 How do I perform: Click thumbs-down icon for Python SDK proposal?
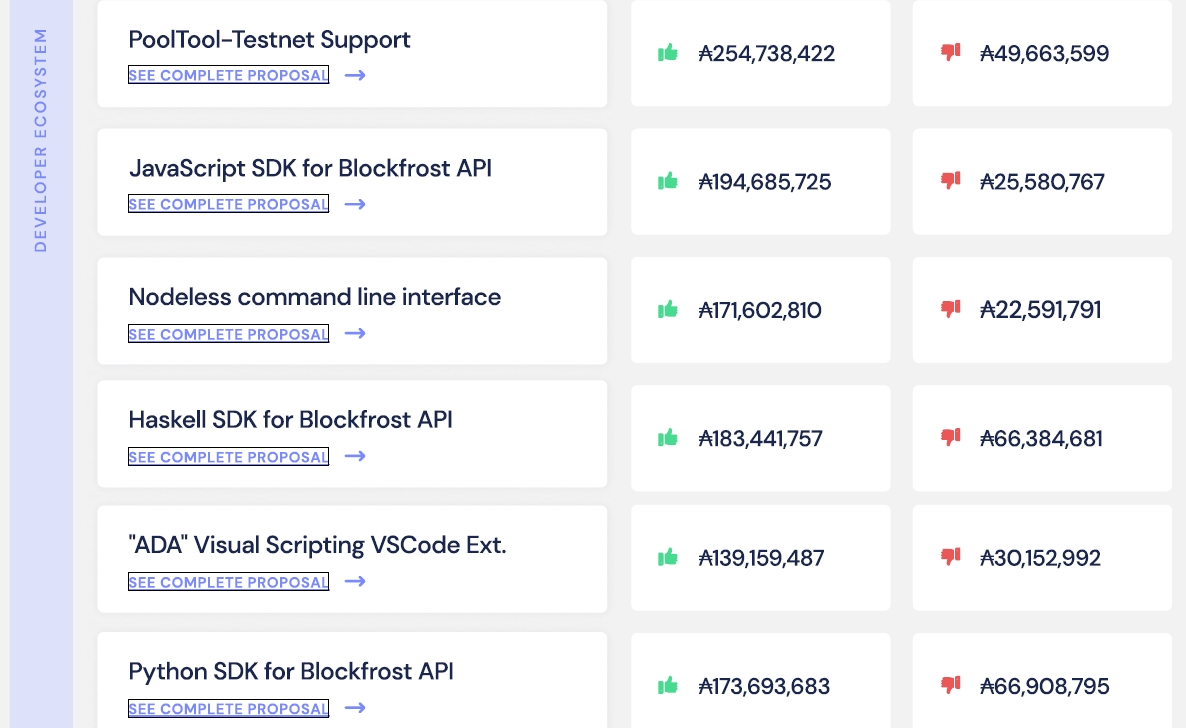click(x=950, y=685)
